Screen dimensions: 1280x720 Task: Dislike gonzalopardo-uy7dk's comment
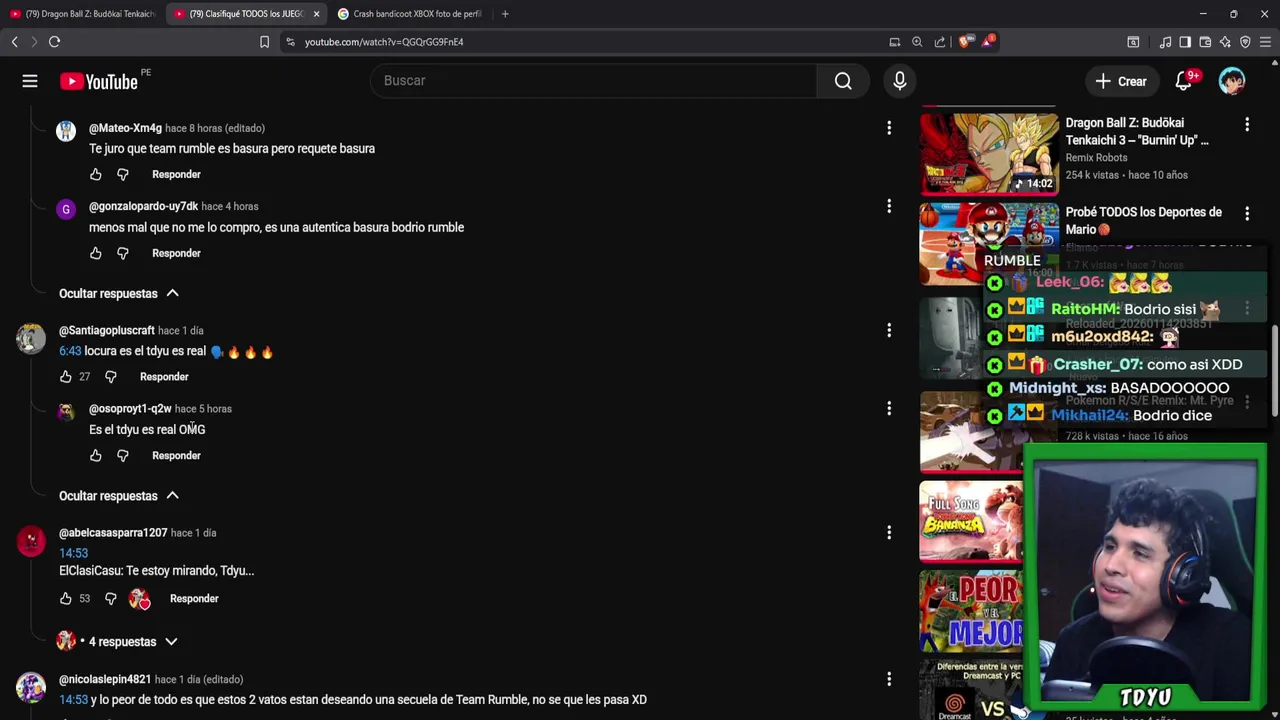click(123, 254)
